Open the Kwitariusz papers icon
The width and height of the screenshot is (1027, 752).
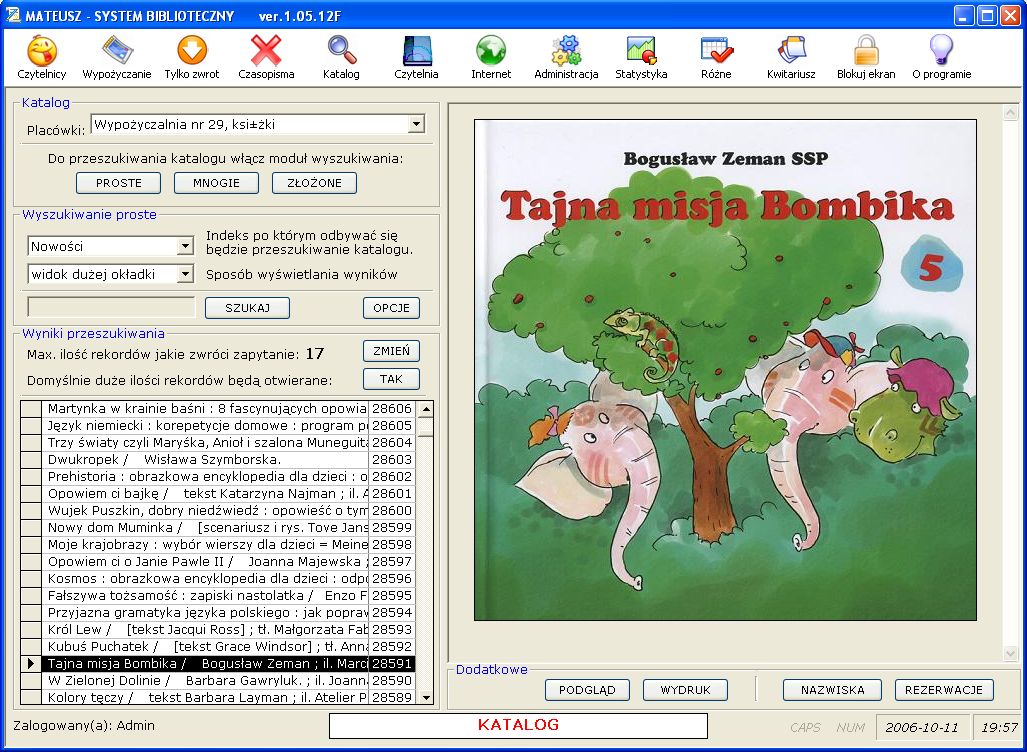pos(791,52)
